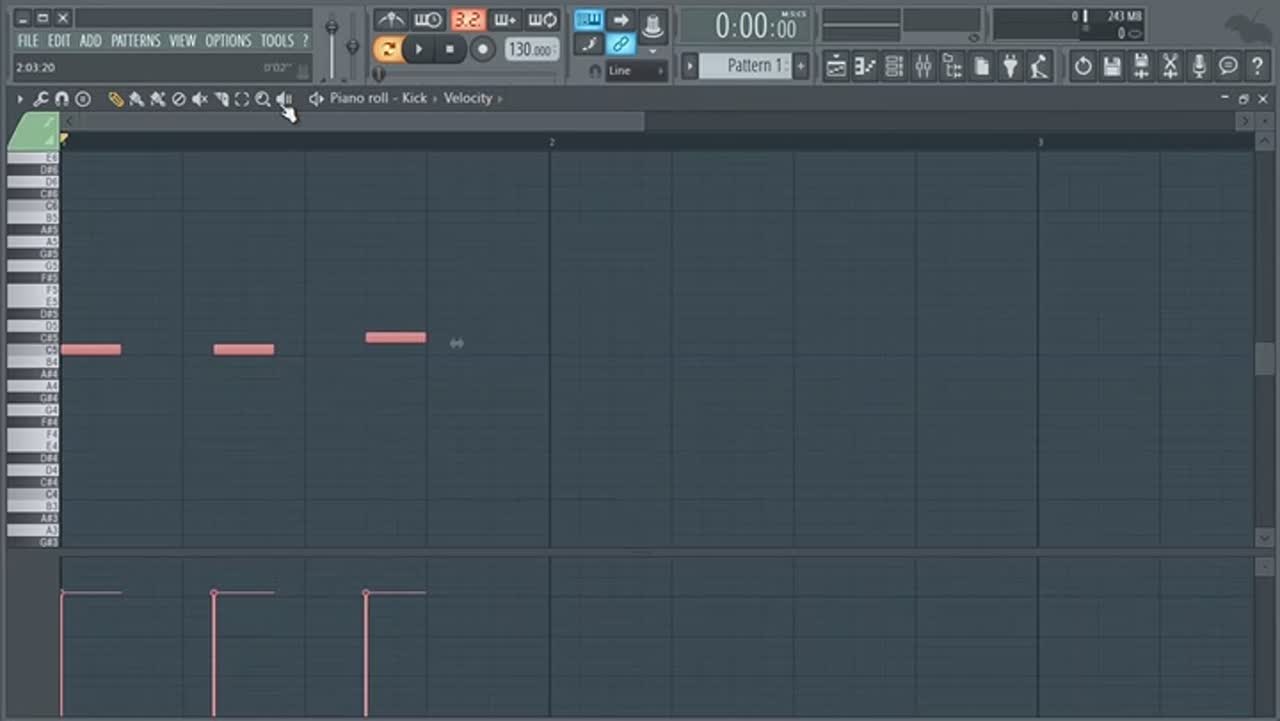Select the Zoom magnifier tool

(262, 99)
